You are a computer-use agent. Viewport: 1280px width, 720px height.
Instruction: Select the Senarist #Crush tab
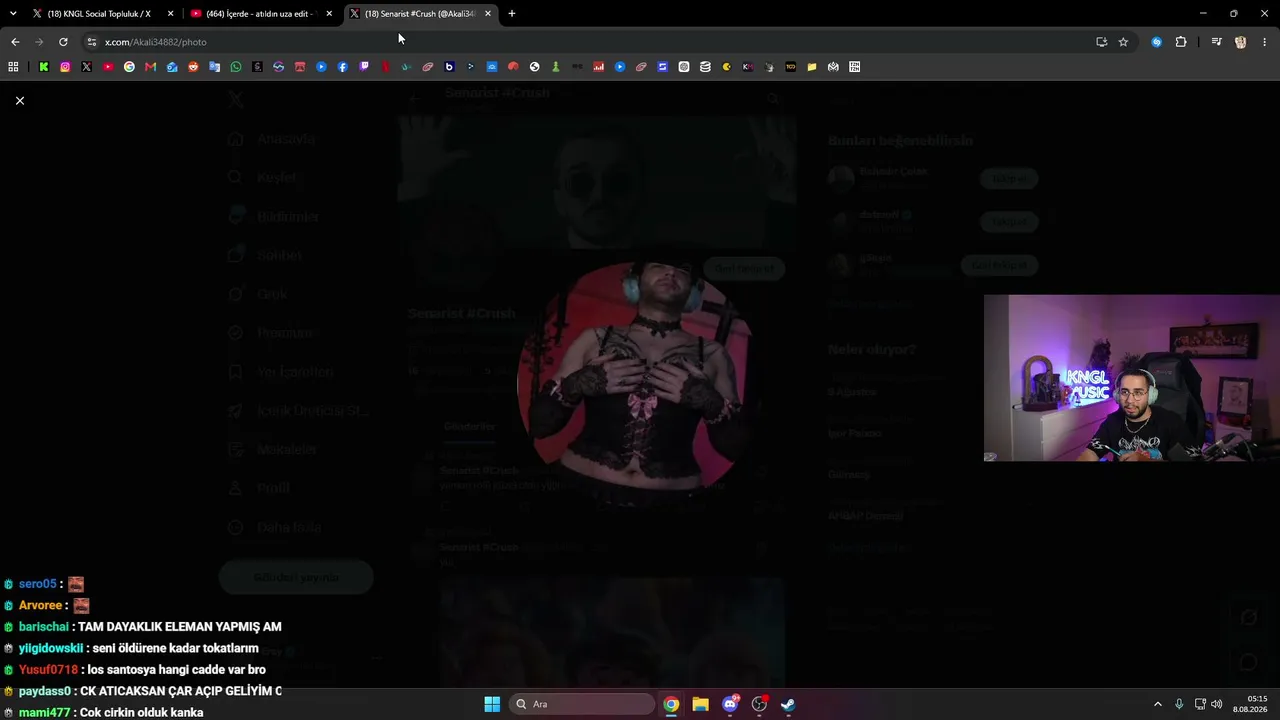[x=421, y=14]
